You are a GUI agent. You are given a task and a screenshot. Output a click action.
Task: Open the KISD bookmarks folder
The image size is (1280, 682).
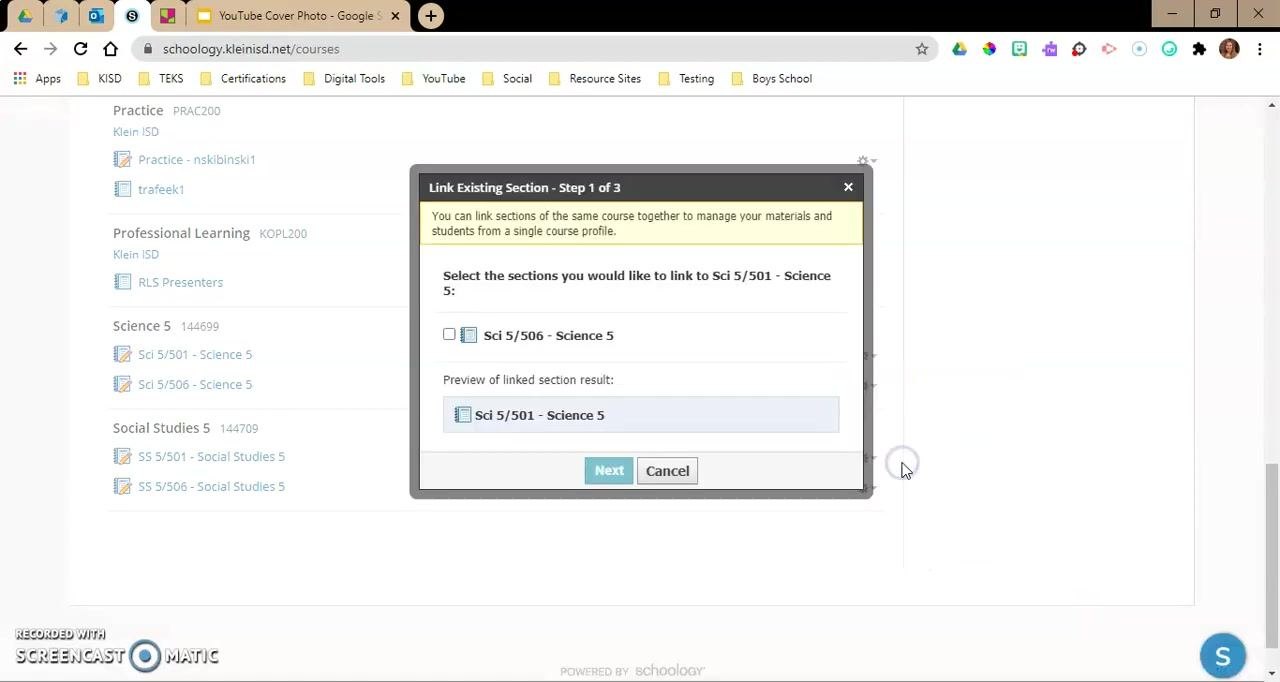99,78
